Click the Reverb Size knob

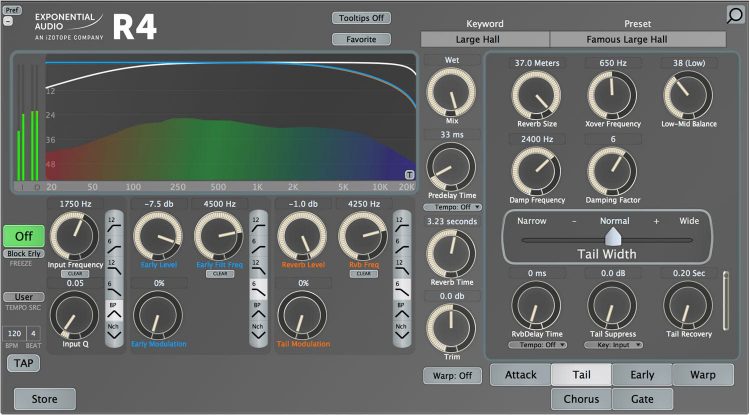pyautogui.click(x=536, y=95)
